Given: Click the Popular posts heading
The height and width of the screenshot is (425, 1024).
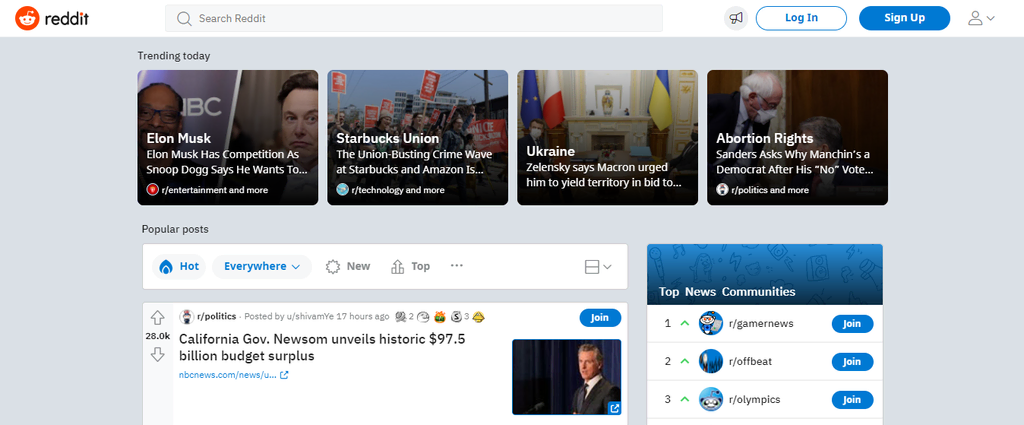Looking at the screenshot, I should 175,229.
